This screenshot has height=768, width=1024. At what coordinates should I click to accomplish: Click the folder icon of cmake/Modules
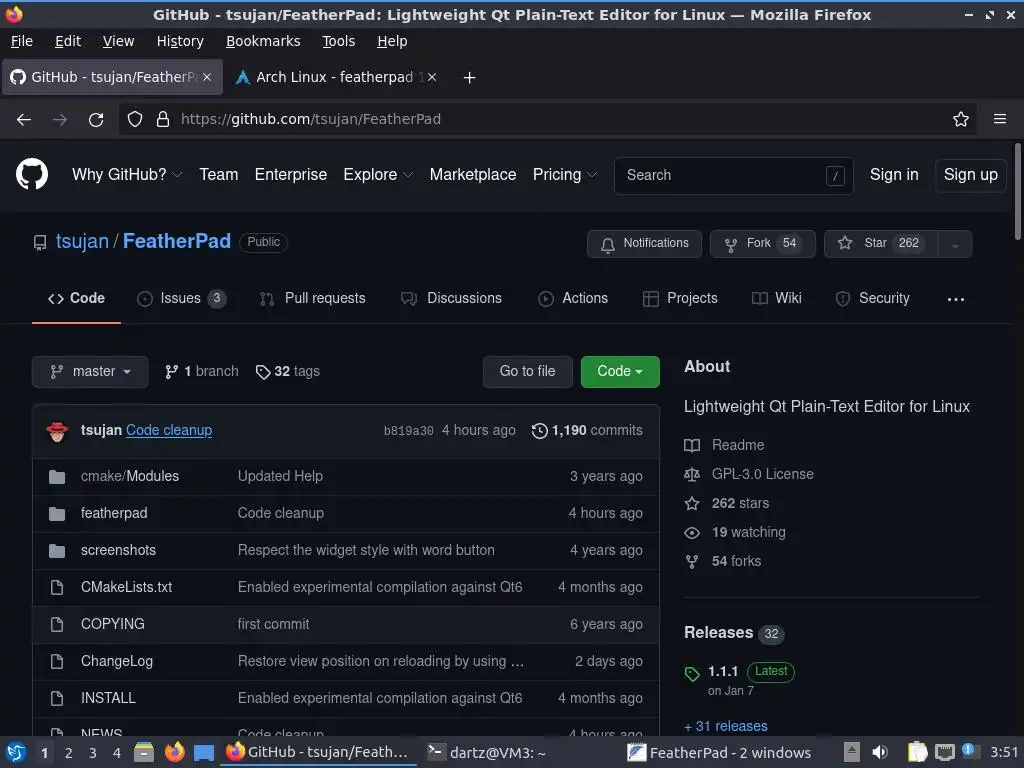[x=57, y=477]
